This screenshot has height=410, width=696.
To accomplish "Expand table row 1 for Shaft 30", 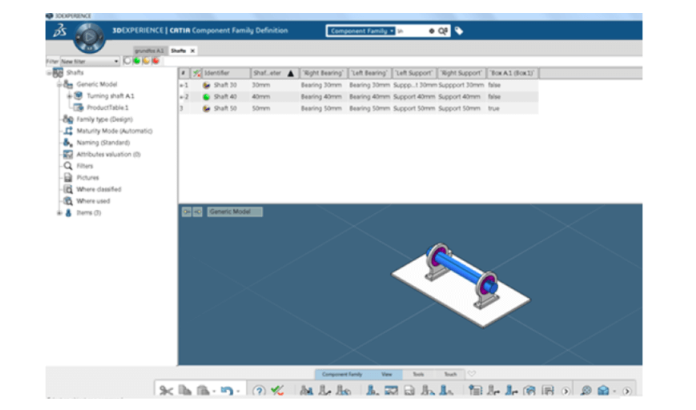I will pyautogui.click(x=181, y=85).
